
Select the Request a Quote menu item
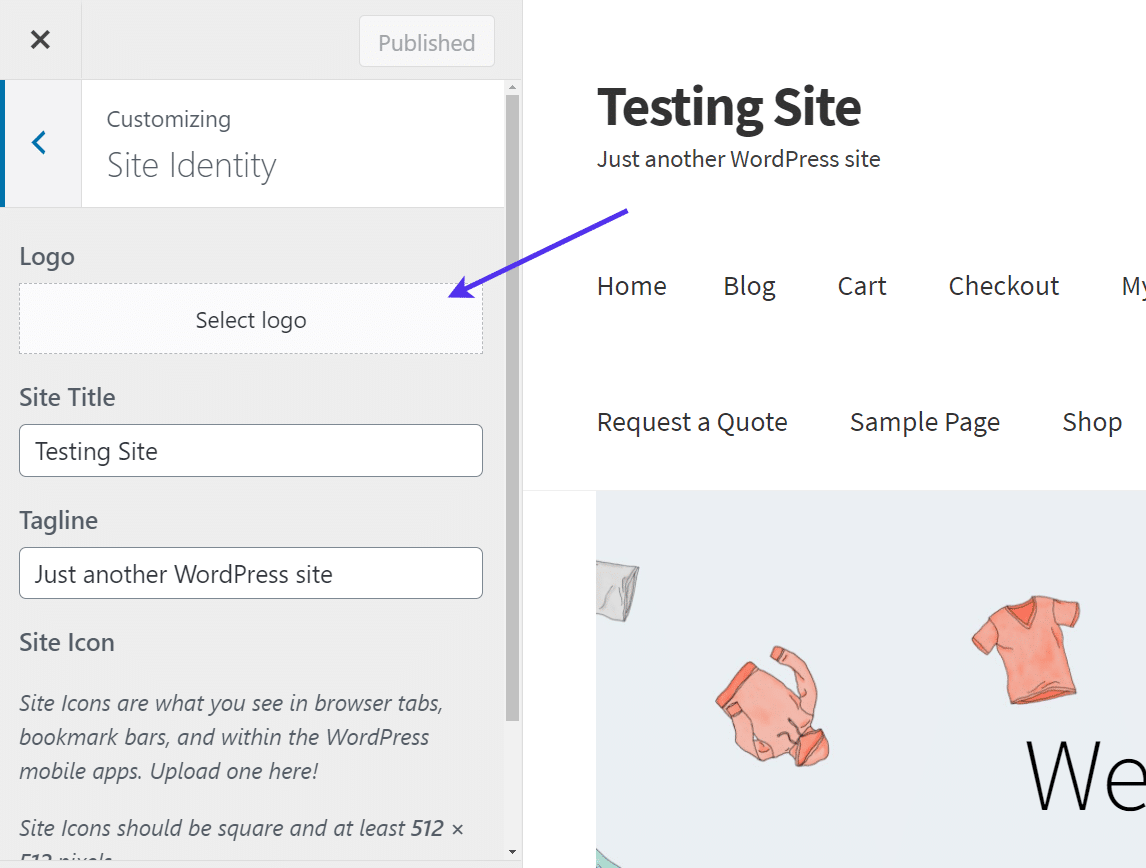(692, 422)
